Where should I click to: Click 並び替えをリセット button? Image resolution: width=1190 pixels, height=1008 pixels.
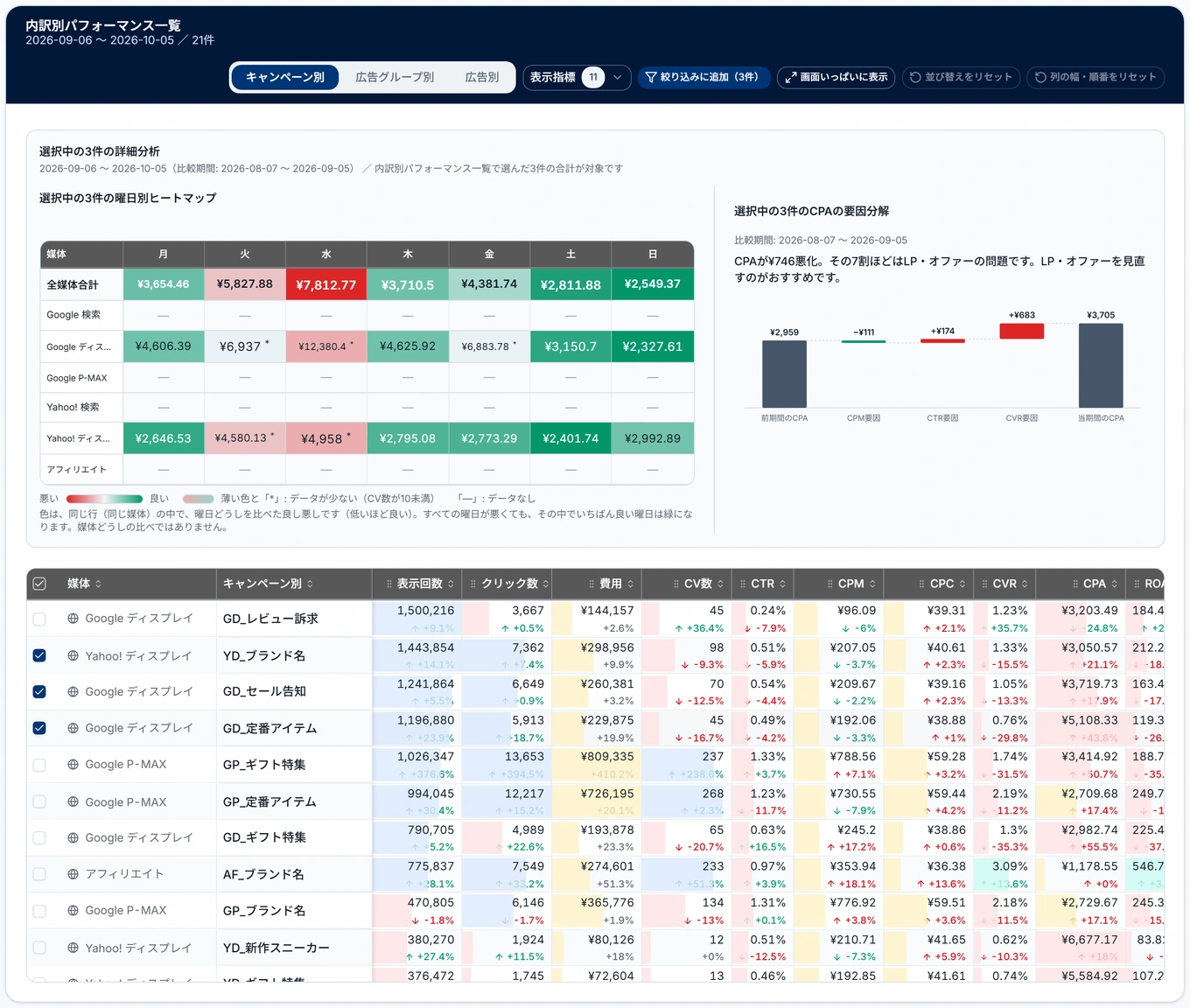tap(961, 77)
